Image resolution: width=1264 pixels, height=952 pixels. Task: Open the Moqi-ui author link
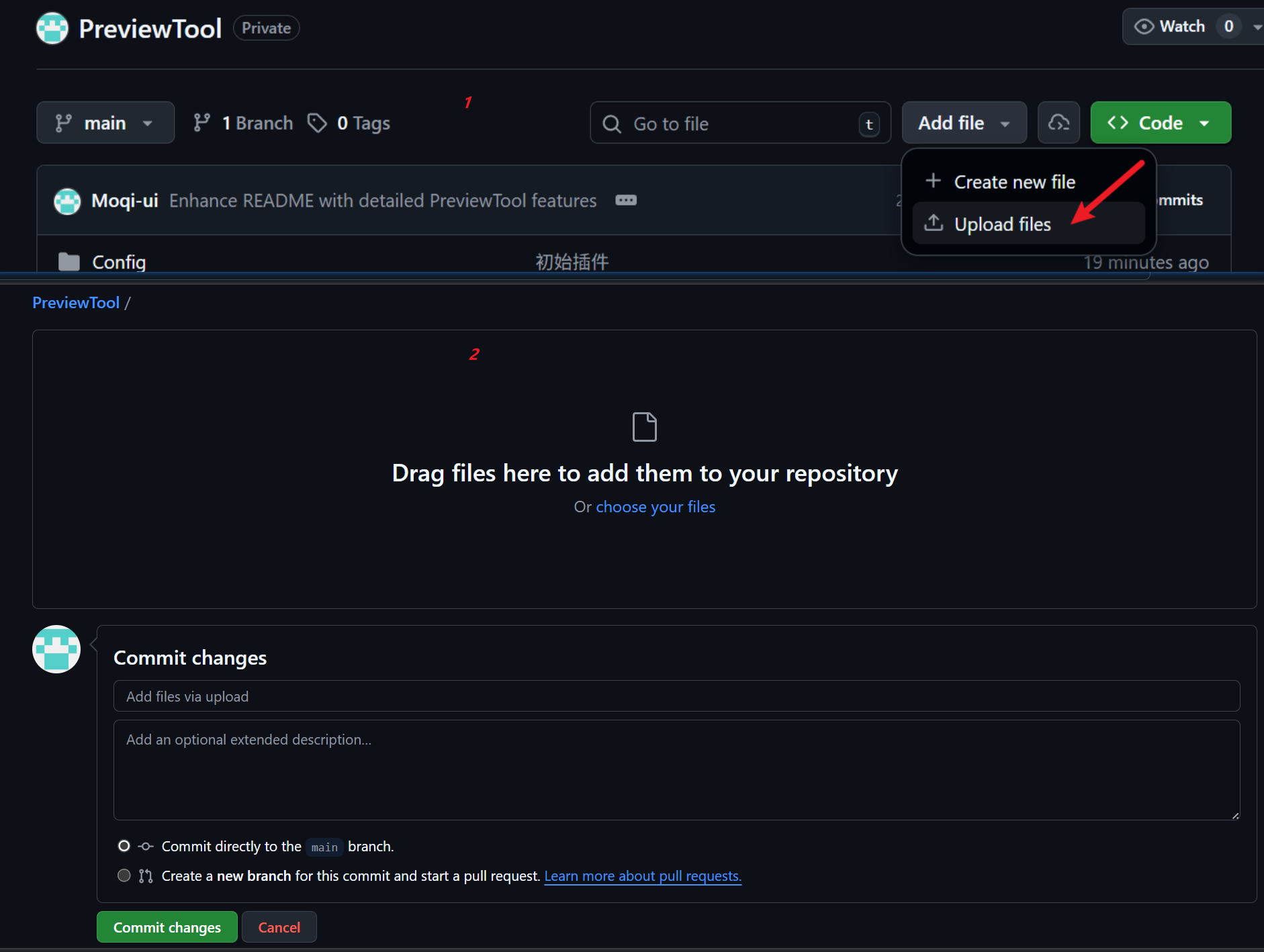click(125, 201)
